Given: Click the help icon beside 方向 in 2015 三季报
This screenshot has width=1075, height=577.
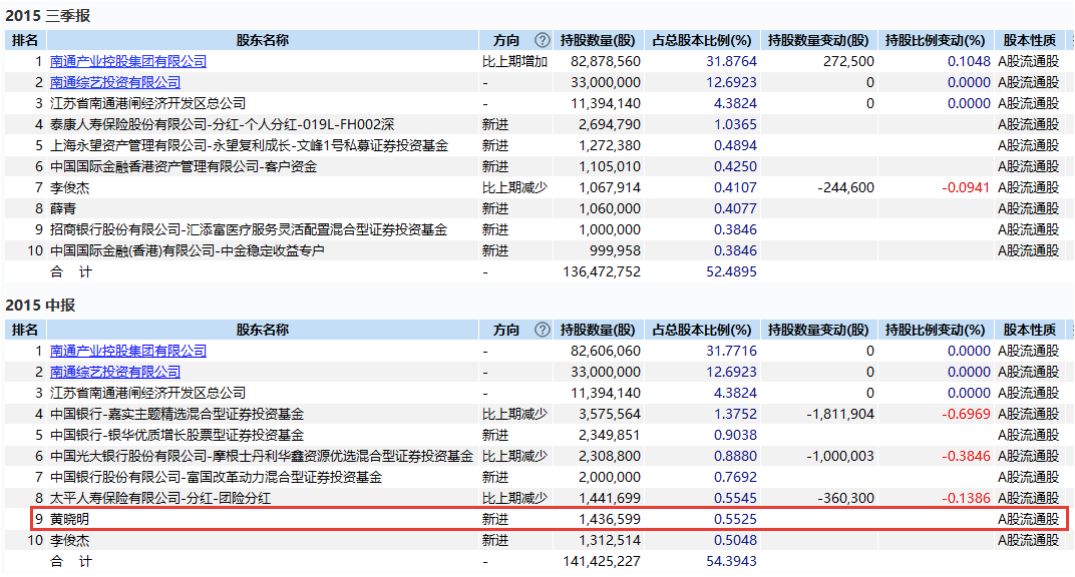Looking at the screenshot, I should click(542, 41).
